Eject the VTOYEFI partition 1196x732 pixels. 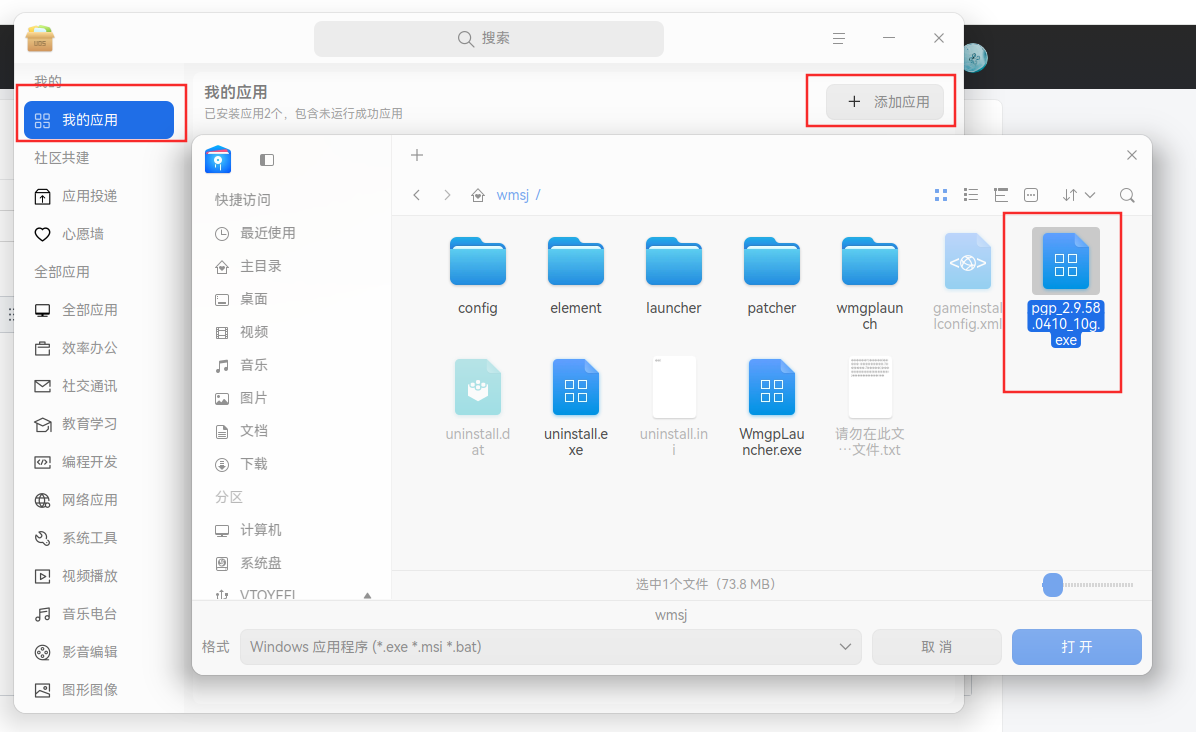coord(368,596)
